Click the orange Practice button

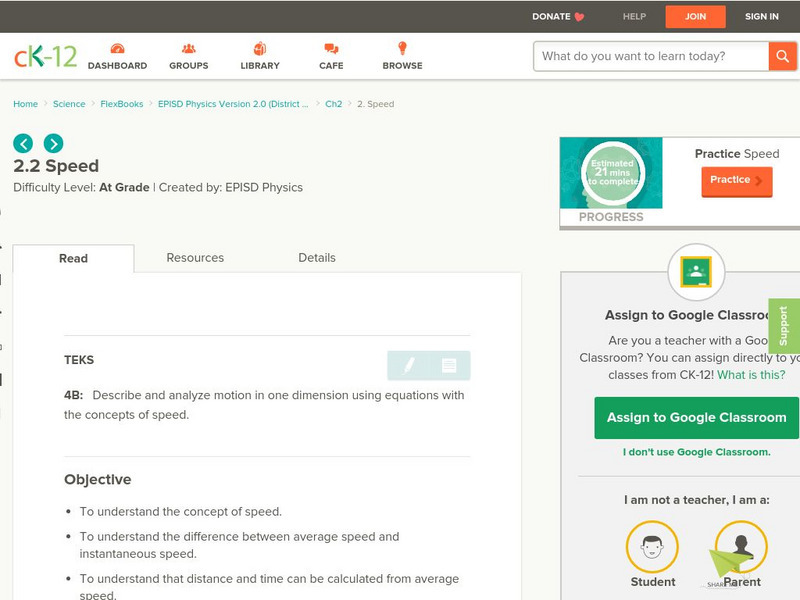coord(737,181)
